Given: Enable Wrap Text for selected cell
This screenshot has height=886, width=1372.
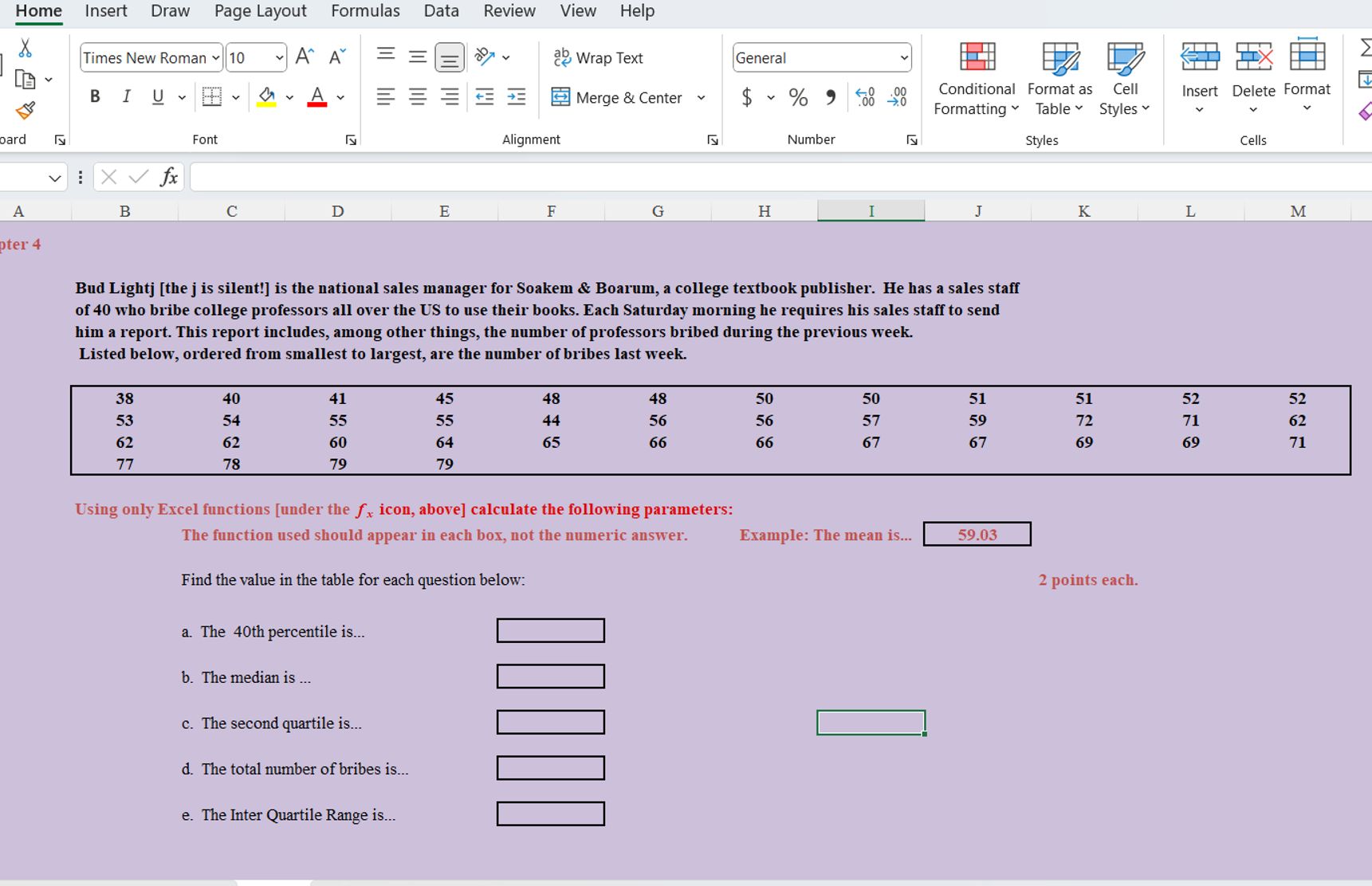Looking at the screenshot, I should (597, 57).
